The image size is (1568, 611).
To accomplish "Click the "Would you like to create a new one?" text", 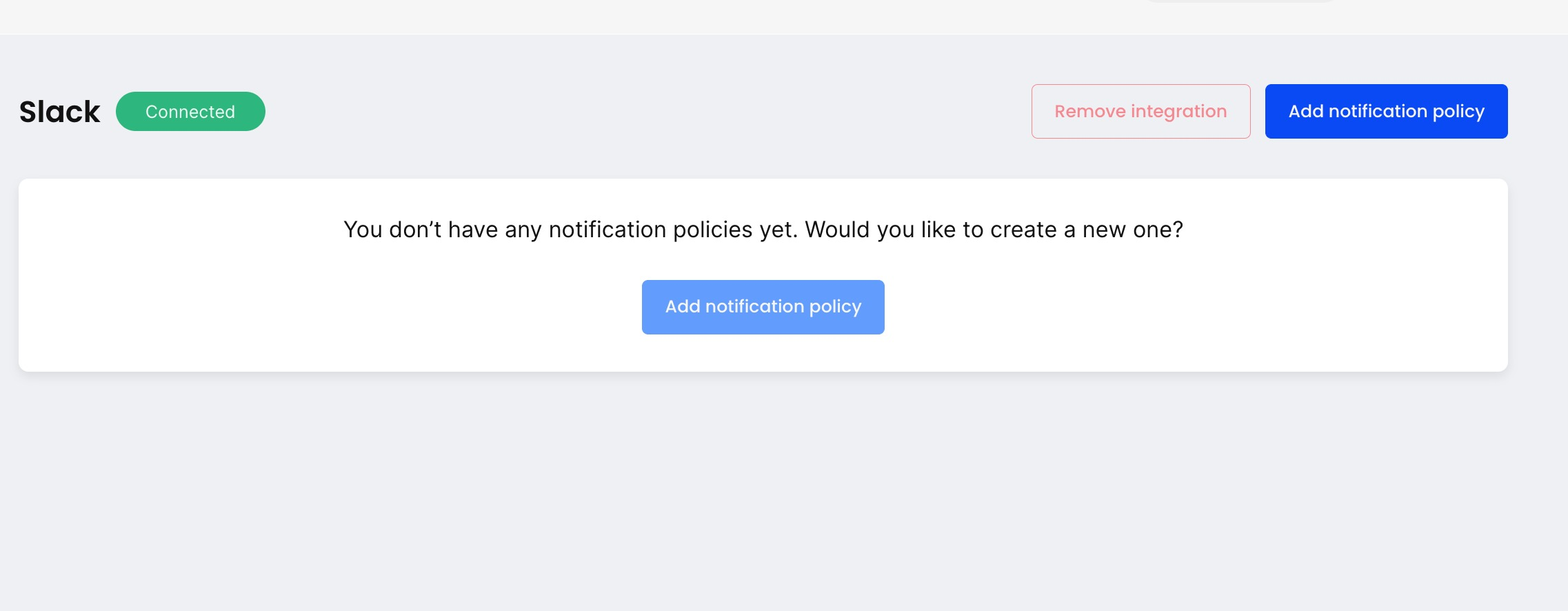I will [x=994, y=230].
